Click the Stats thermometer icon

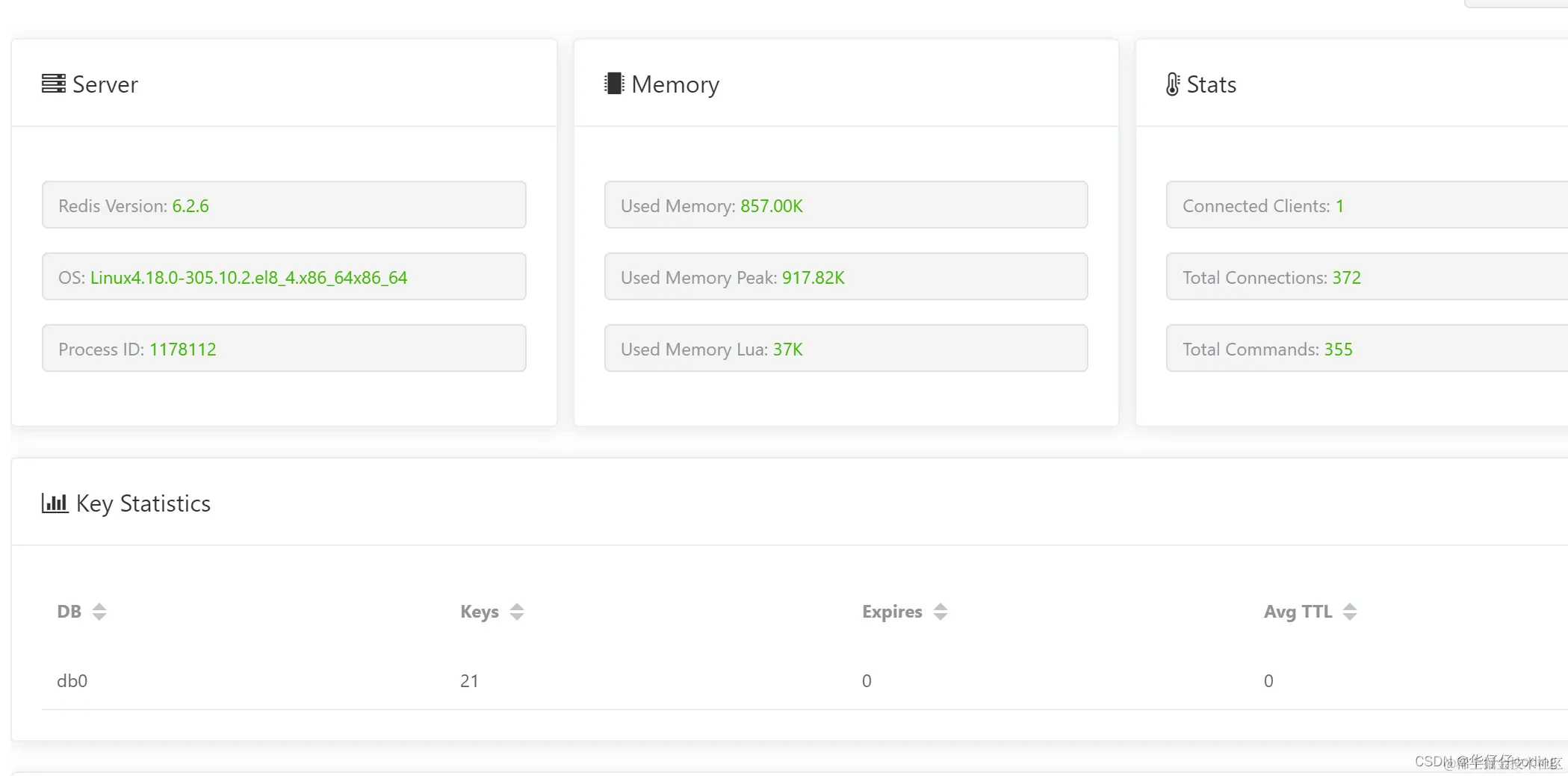[x=1173, y=84]
